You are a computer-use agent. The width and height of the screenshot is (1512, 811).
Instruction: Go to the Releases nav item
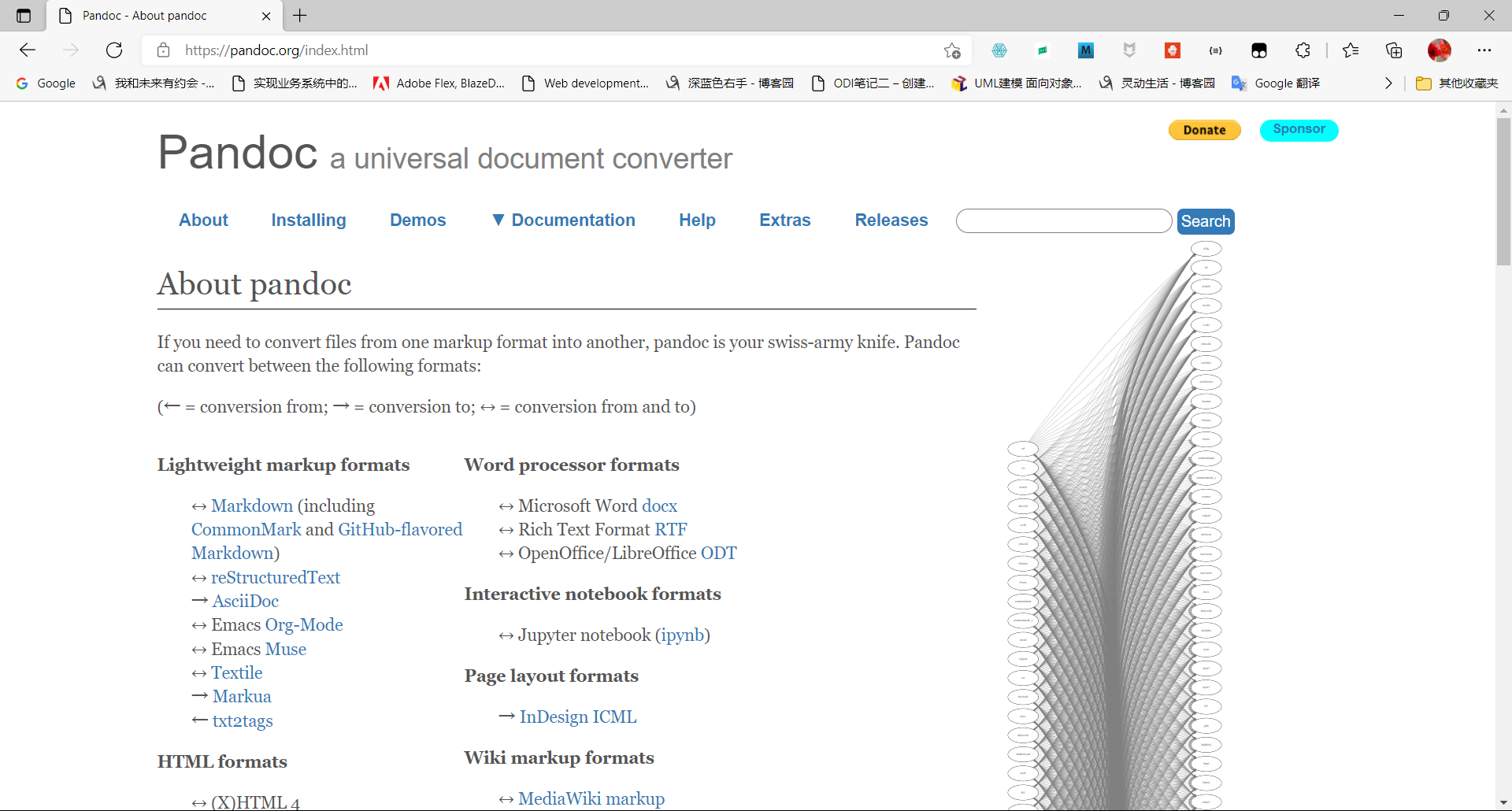(891, 220)
